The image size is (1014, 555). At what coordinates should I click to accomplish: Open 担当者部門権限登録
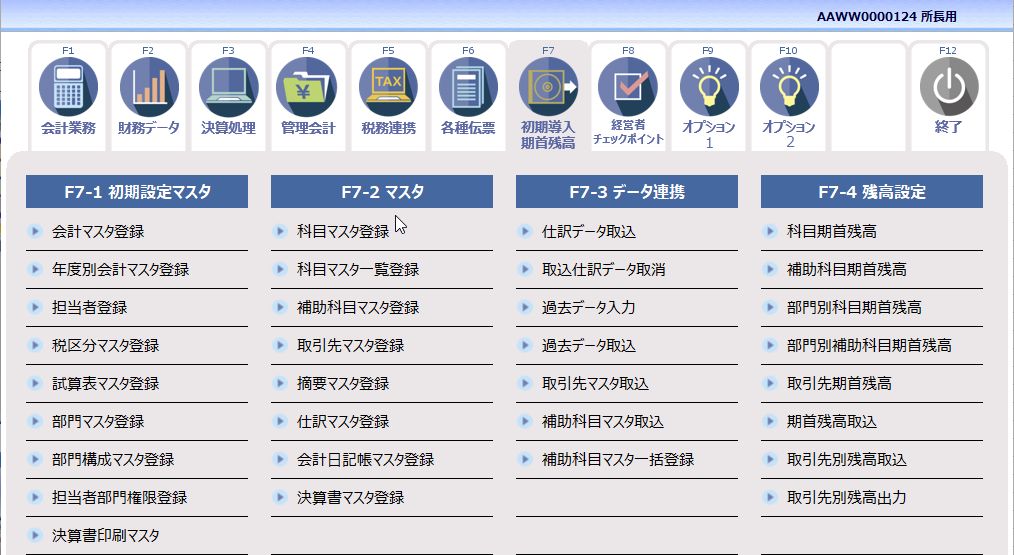point(120,497)
